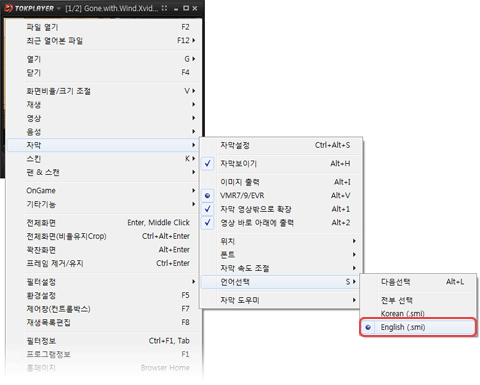Select 파일 열기 (F2) menu entry

[x=104, y=27]
